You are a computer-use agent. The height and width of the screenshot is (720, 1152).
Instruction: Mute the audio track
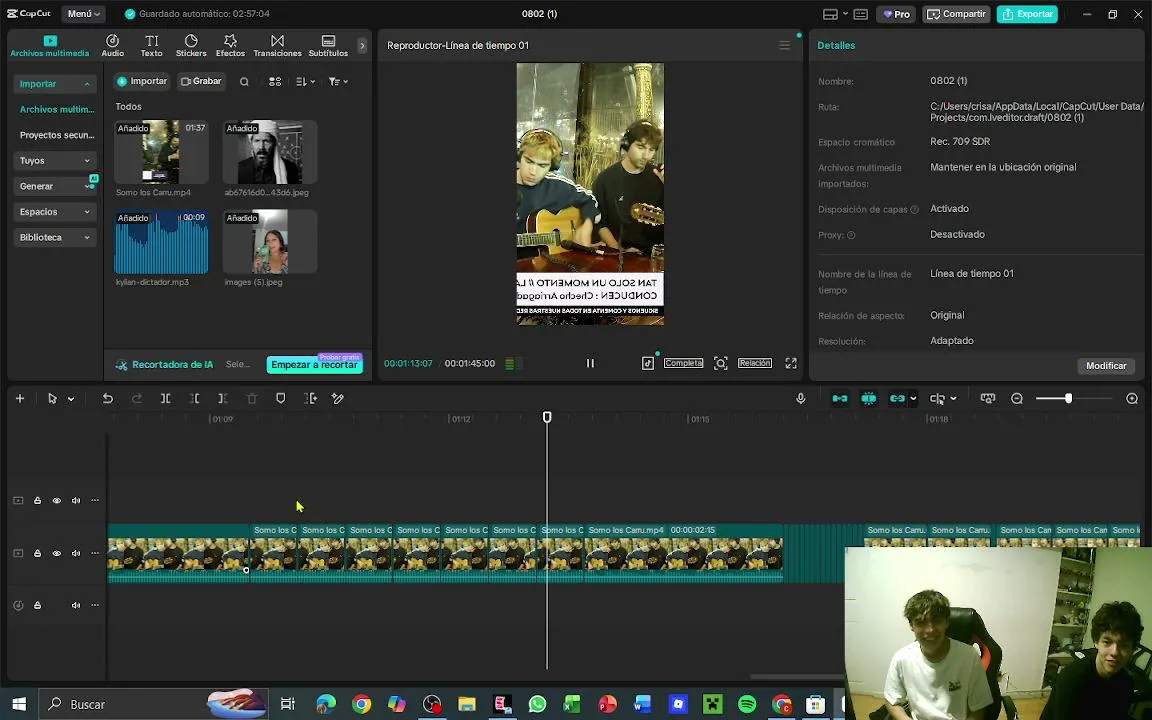pos(76,605)
